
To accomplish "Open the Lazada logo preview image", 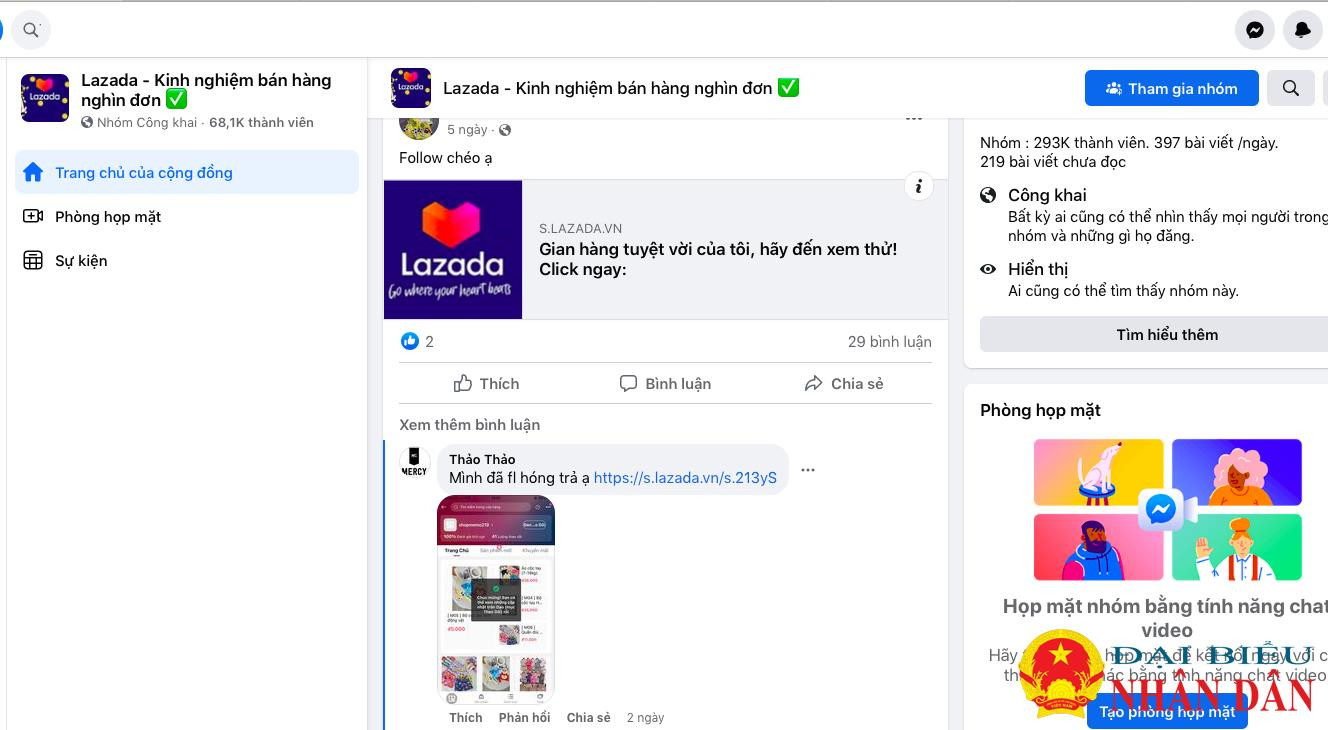I will point(453,249).
